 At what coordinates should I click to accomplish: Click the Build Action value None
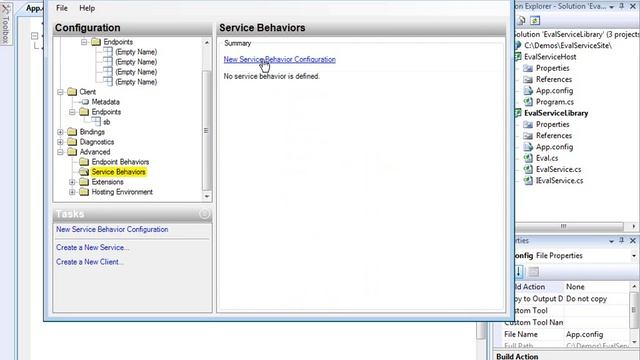pos(575,287)
